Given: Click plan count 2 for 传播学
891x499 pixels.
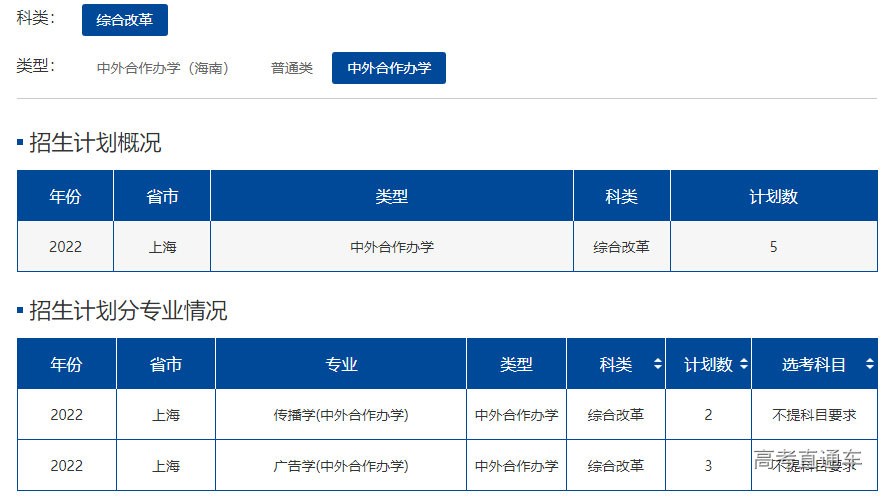Looking at the screenshot, I should coord(708,415).
